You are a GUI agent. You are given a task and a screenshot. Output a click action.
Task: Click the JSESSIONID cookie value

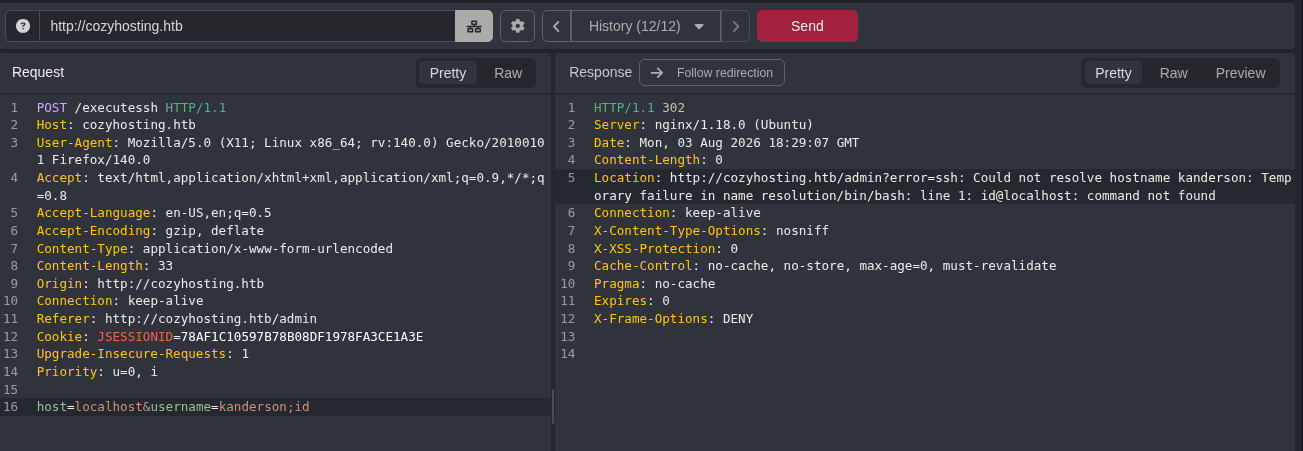(x=302, y=336)
